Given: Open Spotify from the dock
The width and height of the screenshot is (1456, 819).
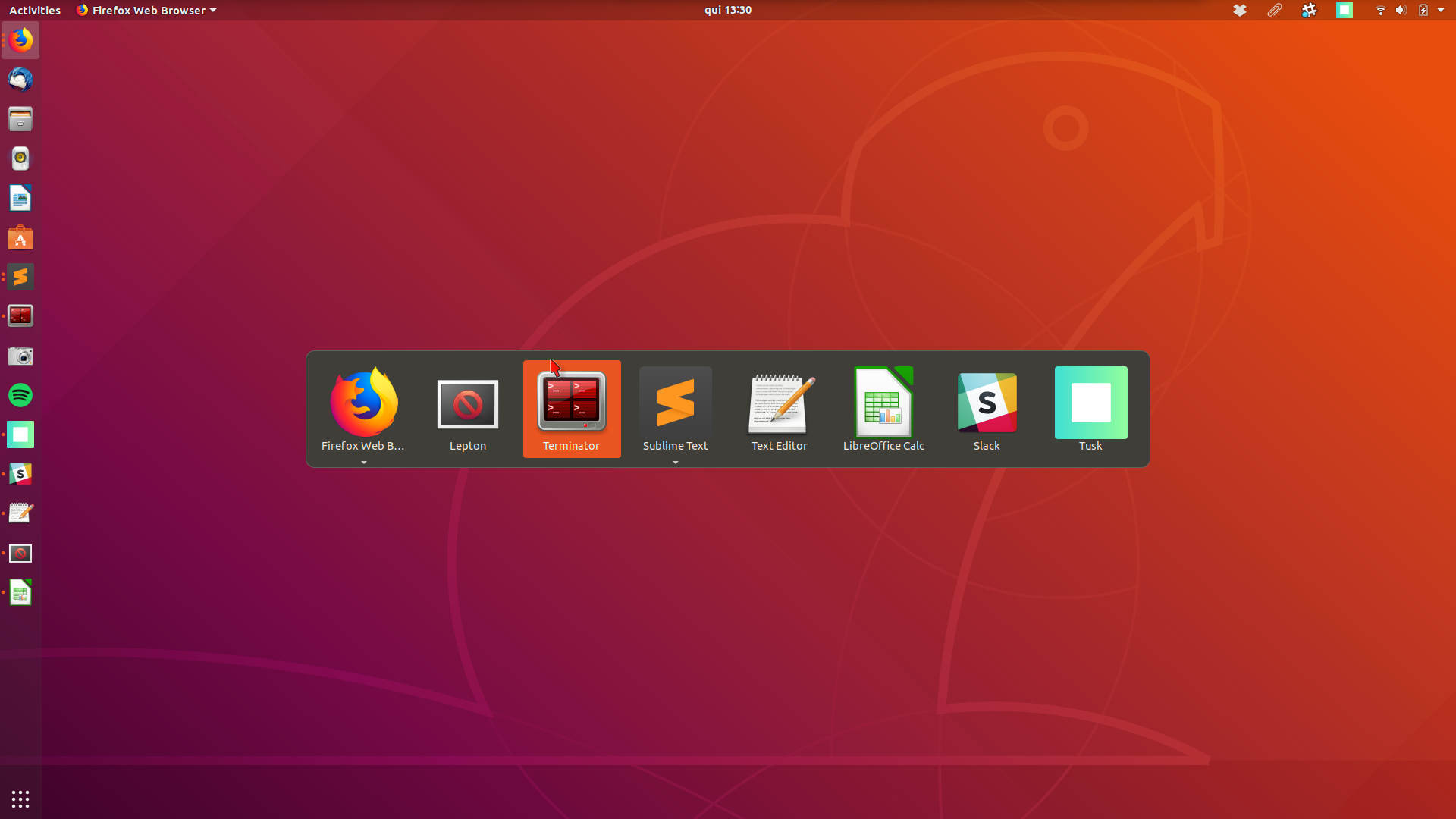Looking at the screenshot, I should click(20, 395).
